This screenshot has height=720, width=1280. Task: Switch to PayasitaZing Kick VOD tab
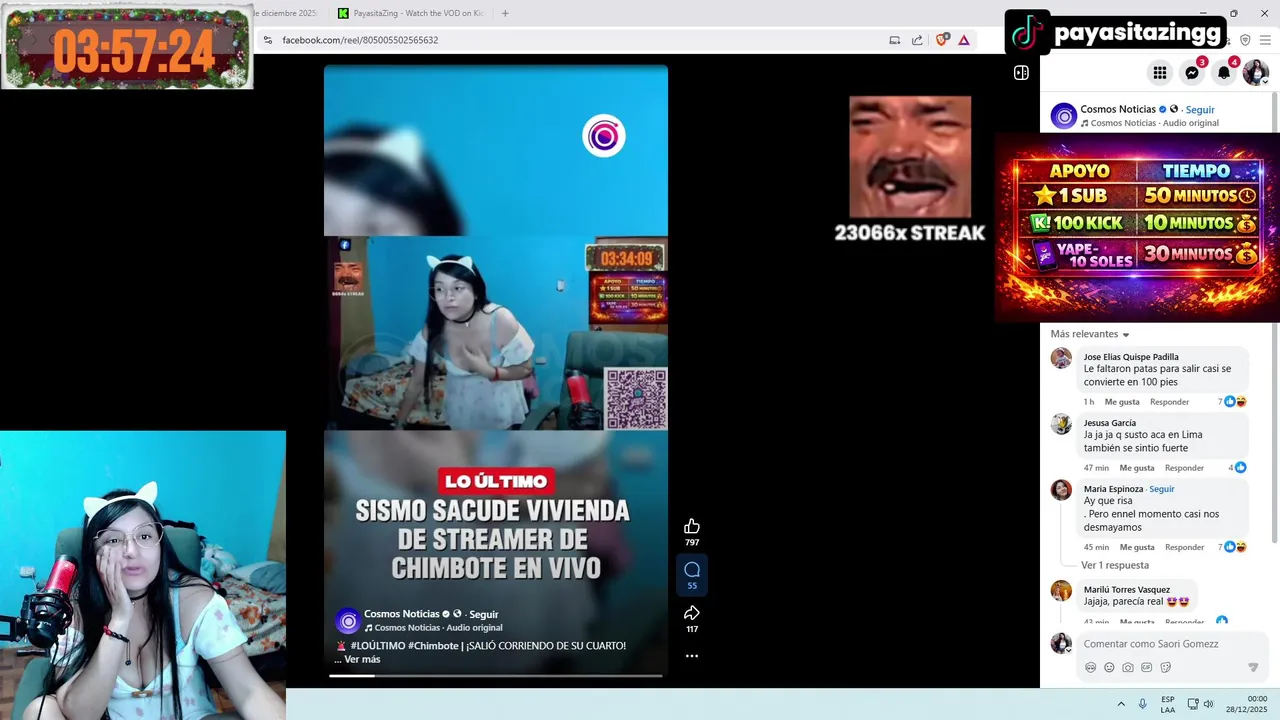[x=410, y=13]
